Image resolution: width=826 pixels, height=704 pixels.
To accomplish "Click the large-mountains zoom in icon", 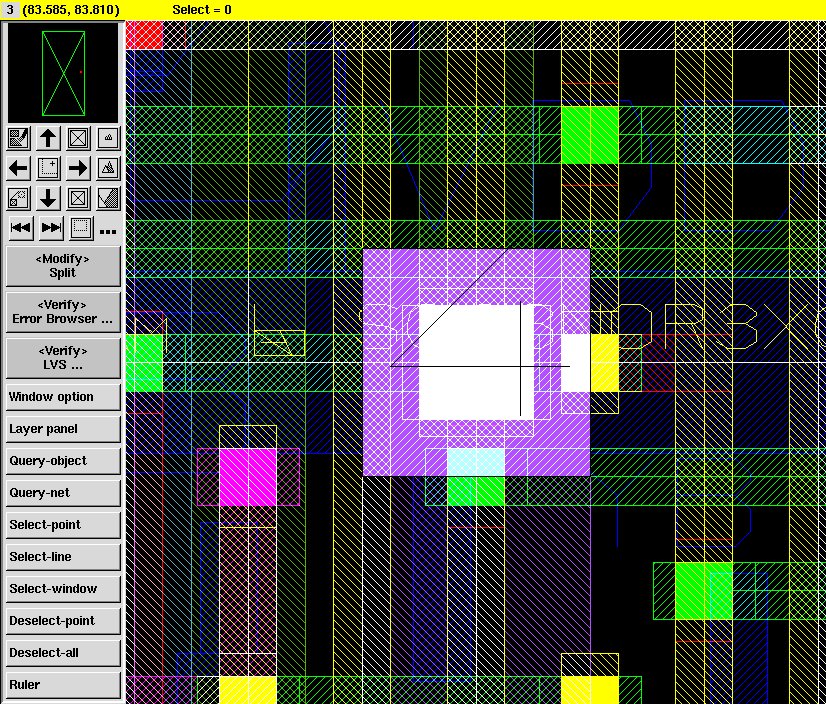I will (x=109, y=168).
